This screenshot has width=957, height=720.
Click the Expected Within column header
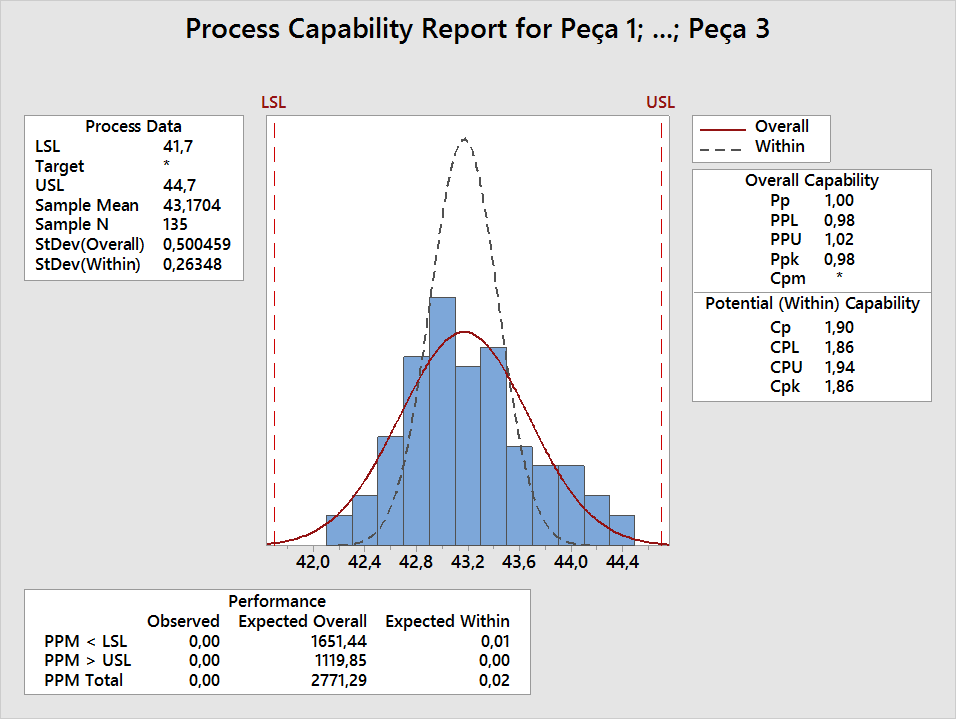[447, 621]
